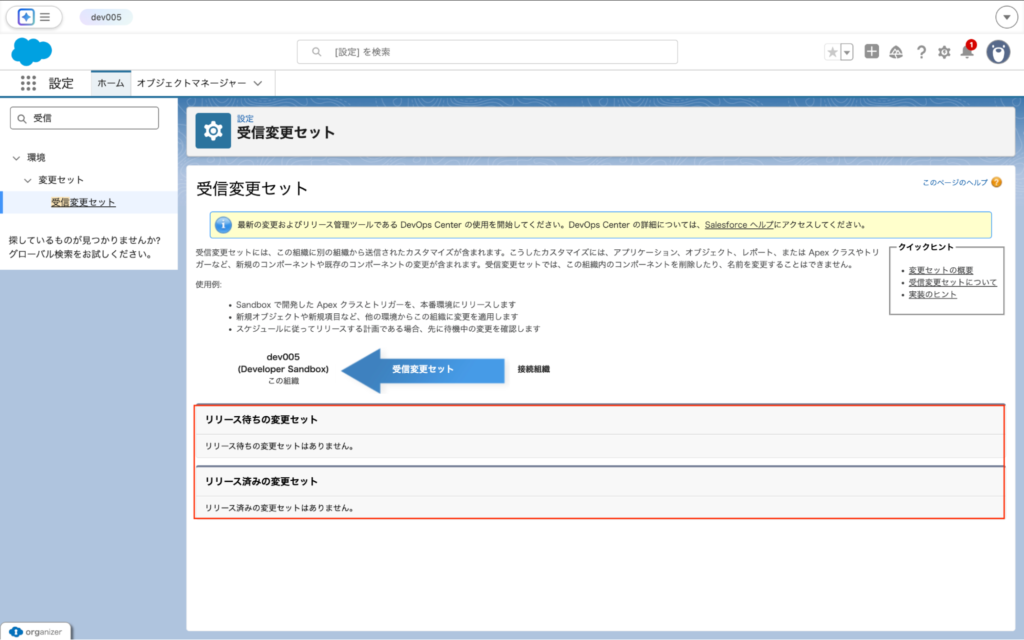Click the このページのヘルプ link
Viewport: 1024px width, 640px height.
tap(954, 183)
